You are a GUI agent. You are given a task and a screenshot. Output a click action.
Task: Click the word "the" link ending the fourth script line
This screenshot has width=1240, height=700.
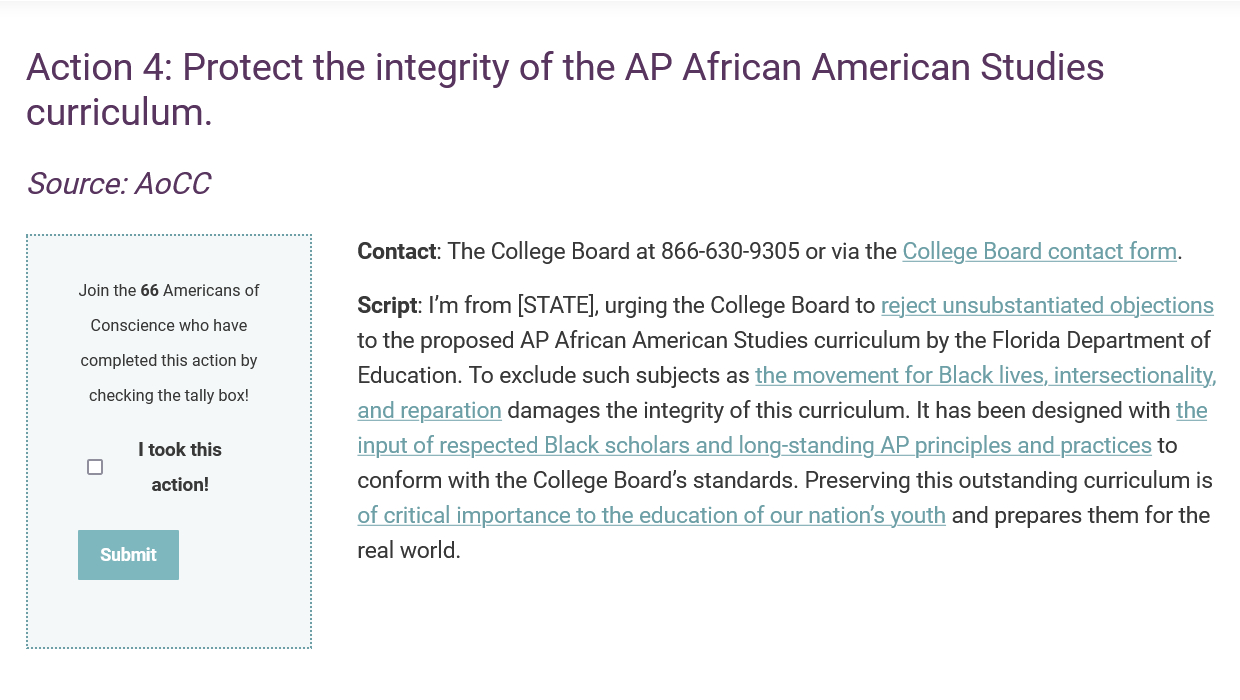tap(1192, 410)
